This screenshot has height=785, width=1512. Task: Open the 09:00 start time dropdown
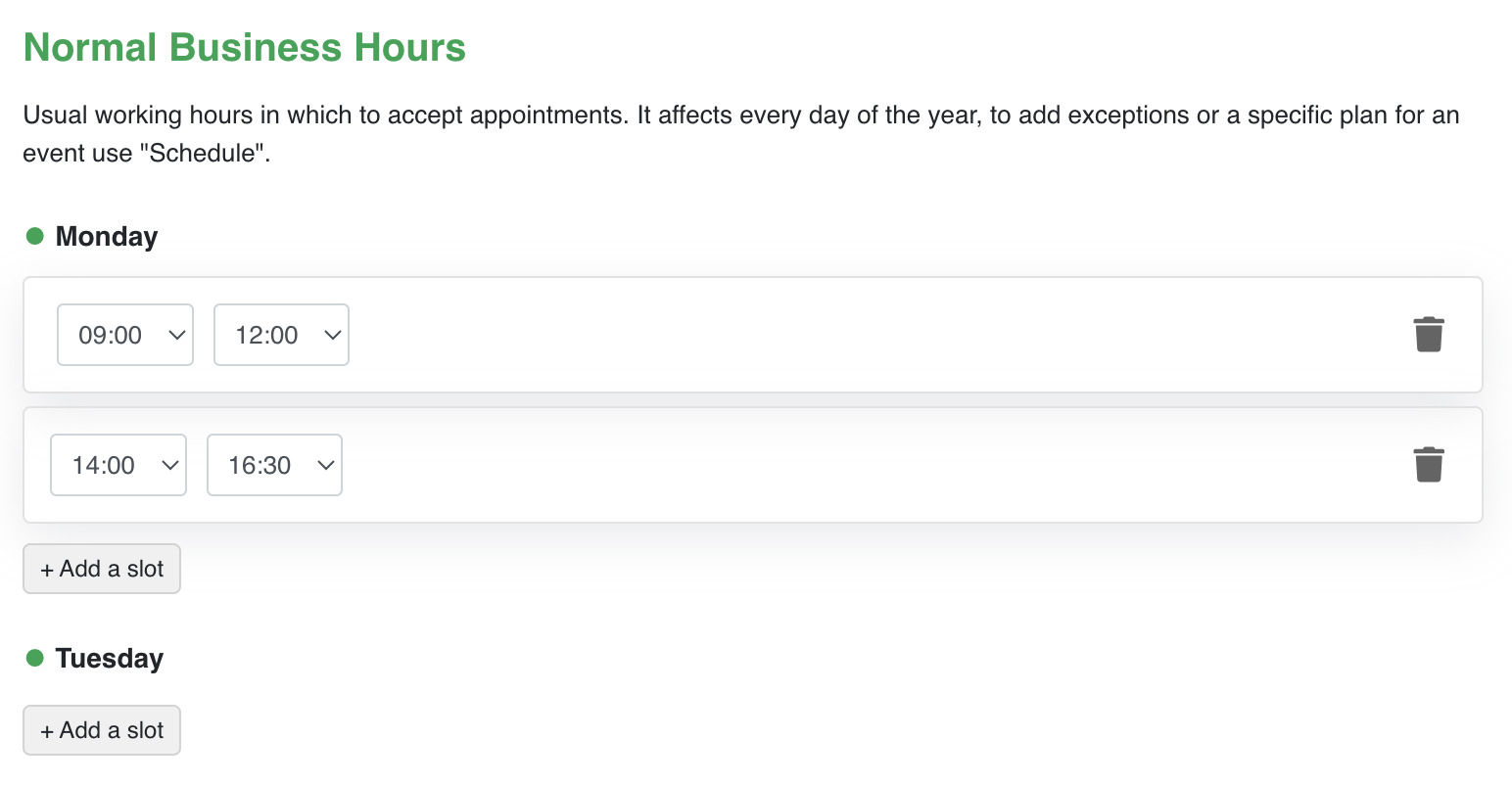pyautogui.click(x=124, y=335)
